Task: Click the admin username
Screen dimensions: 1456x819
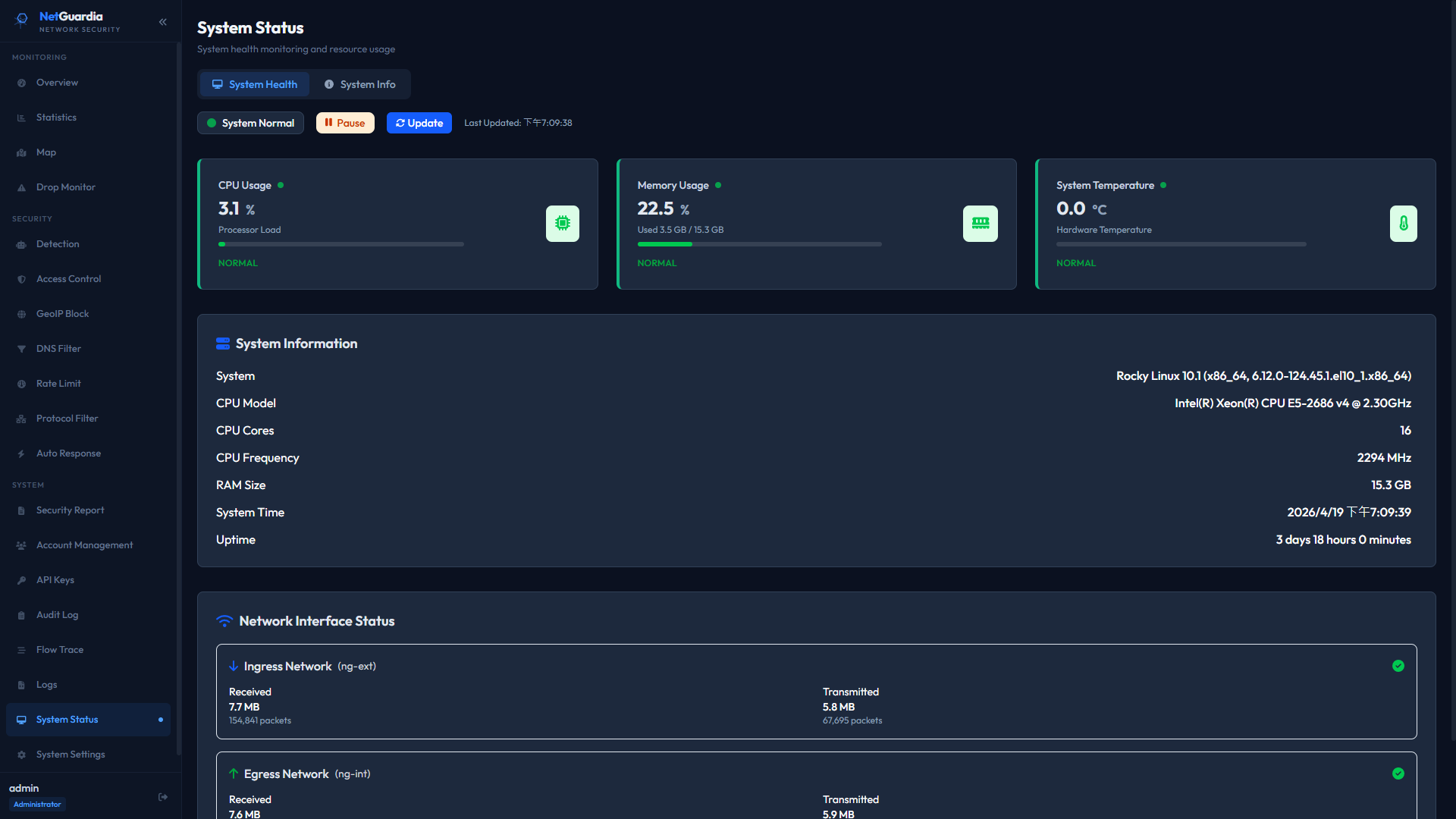Action: 24,788
